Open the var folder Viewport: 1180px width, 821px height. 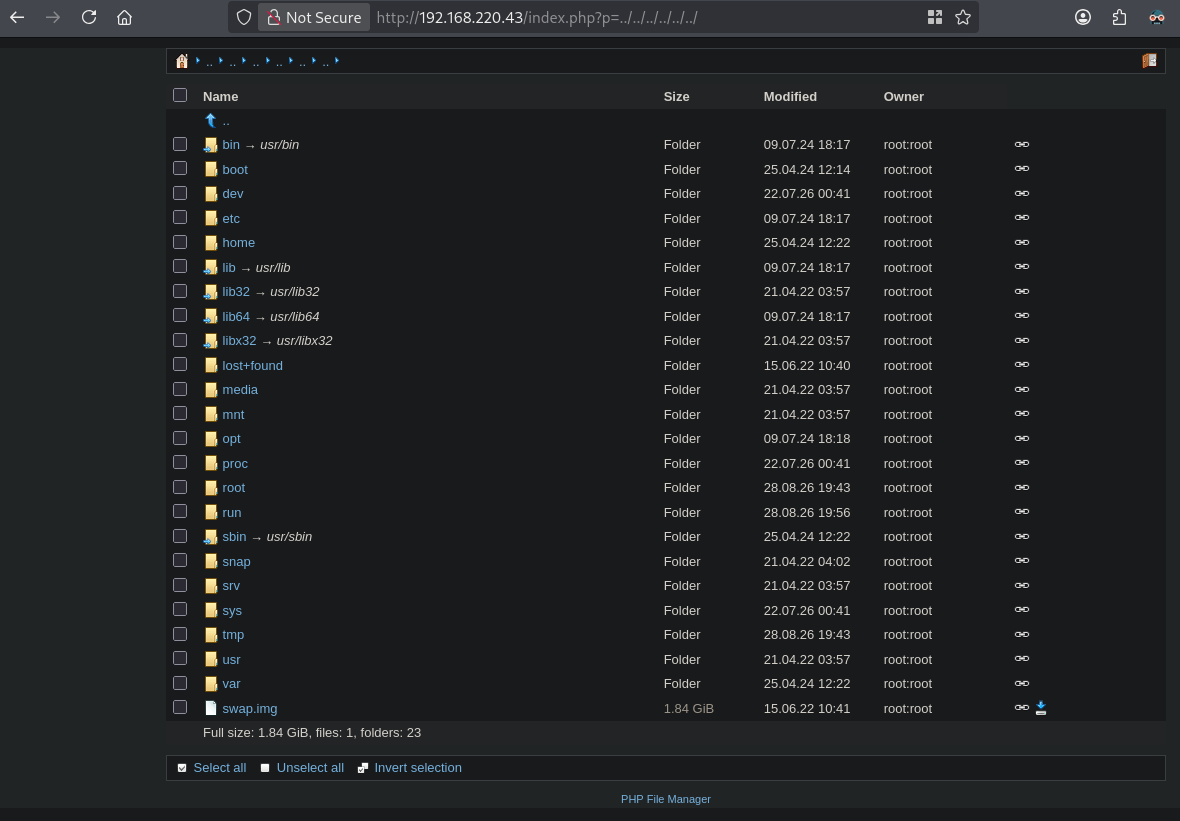coord(231,683)
